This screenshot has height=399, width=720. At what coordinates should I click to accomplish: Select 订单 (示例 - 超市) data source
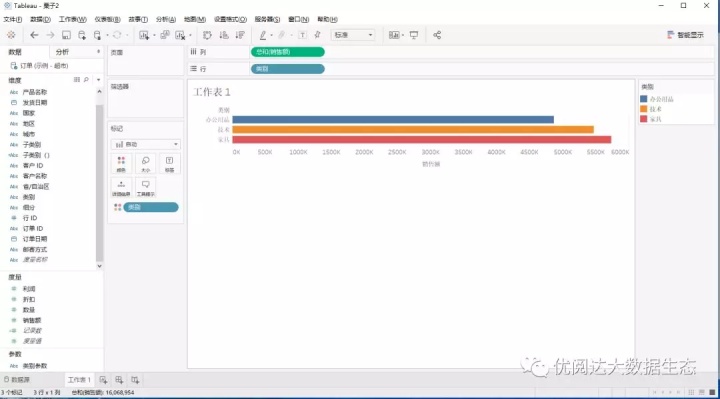coord(39,66)
